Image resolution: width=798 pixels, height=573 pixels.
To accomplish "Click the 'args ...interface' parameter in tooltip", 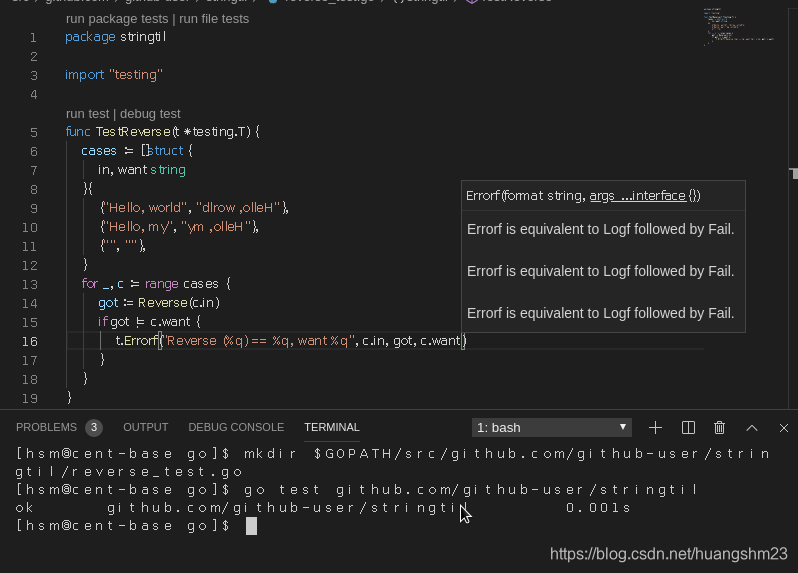I will point(638,196).
